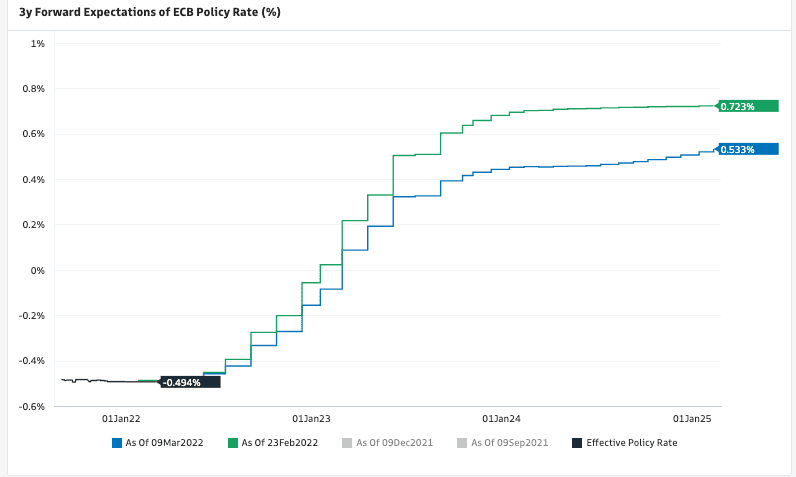Select the dark -0.494% value label

pyautogui.click(x=189, y=382)
